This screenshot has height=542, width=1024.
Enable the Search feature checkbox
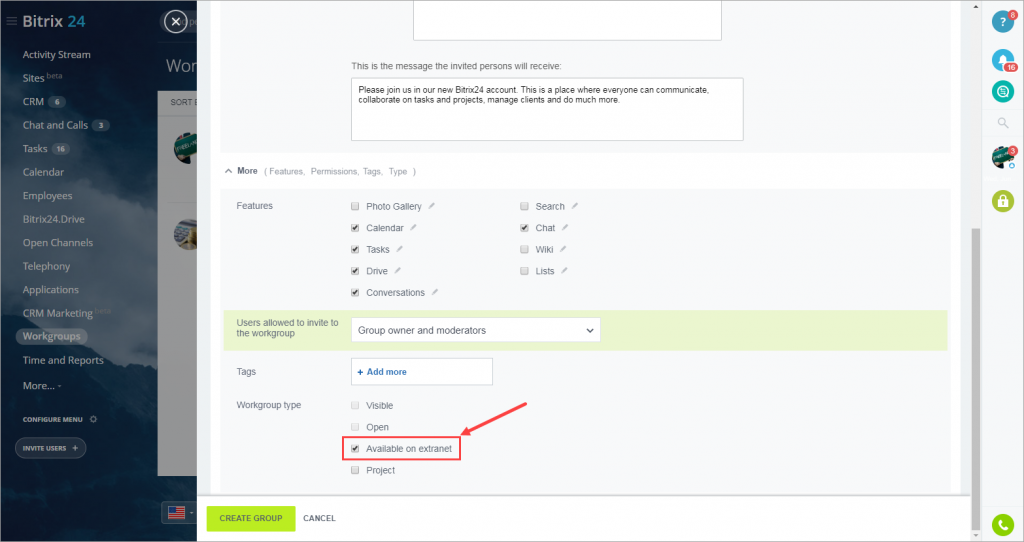coord(524,206)
